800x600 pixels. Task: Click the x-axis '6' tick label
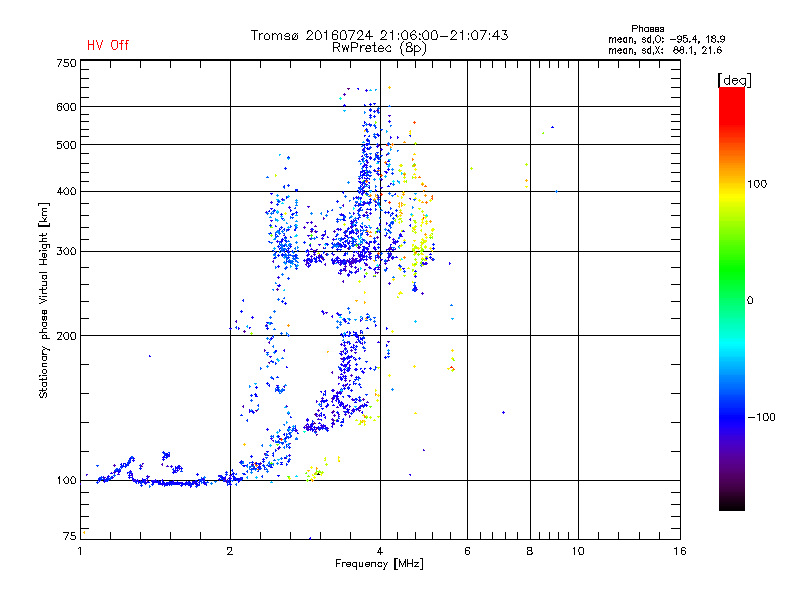(x=467, y=551)
